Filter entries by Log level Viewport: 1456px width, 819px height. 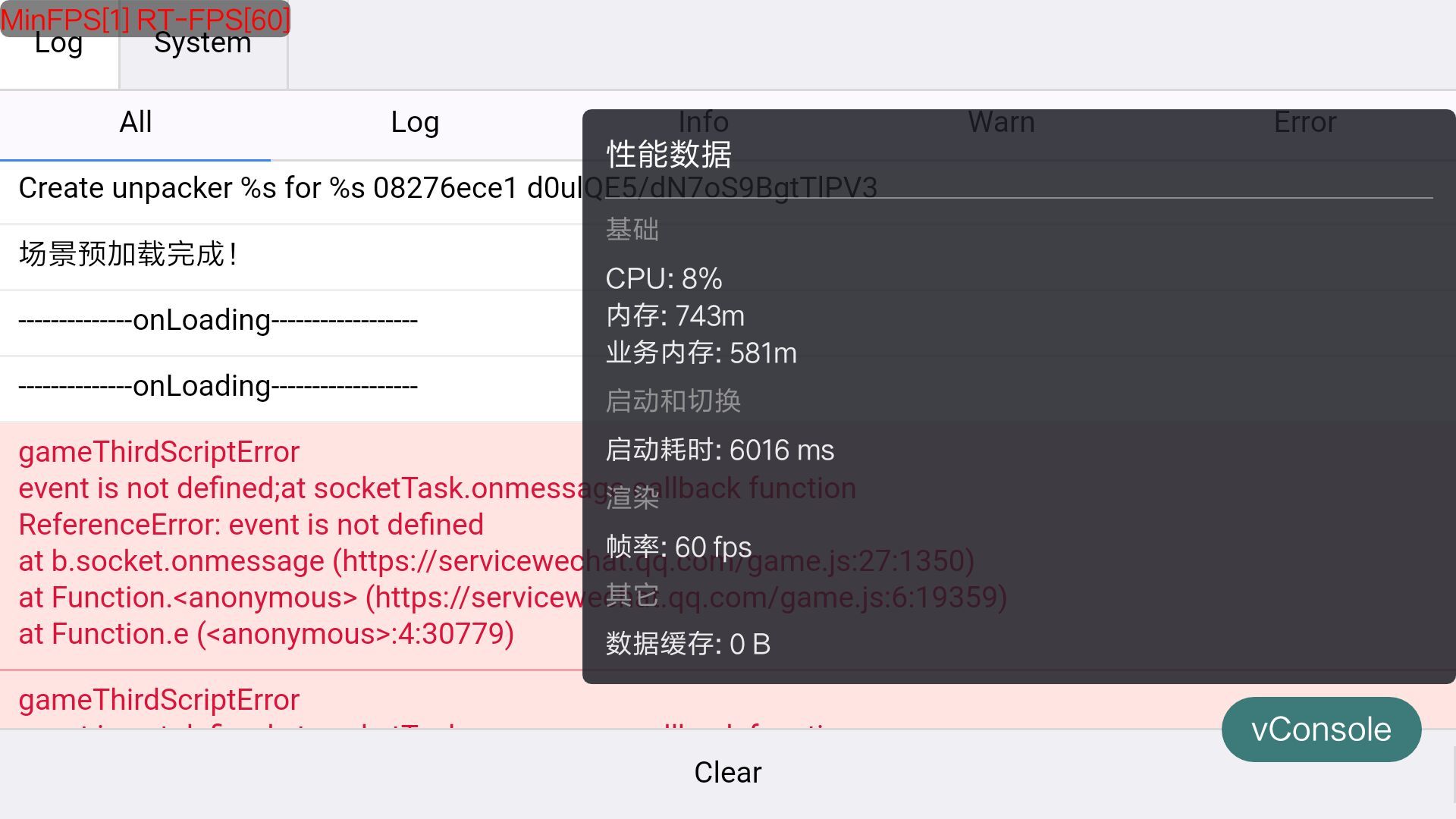point(415,123)
